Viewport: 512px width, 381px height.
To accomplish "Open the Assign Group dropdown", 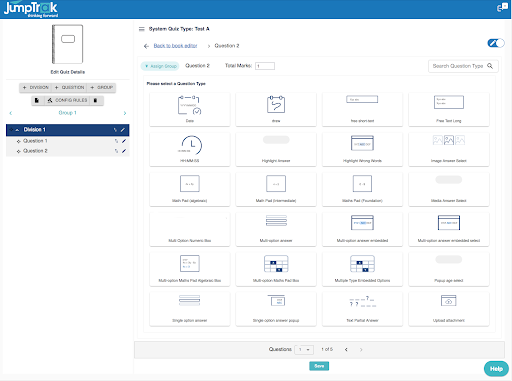I will (160, 66).
